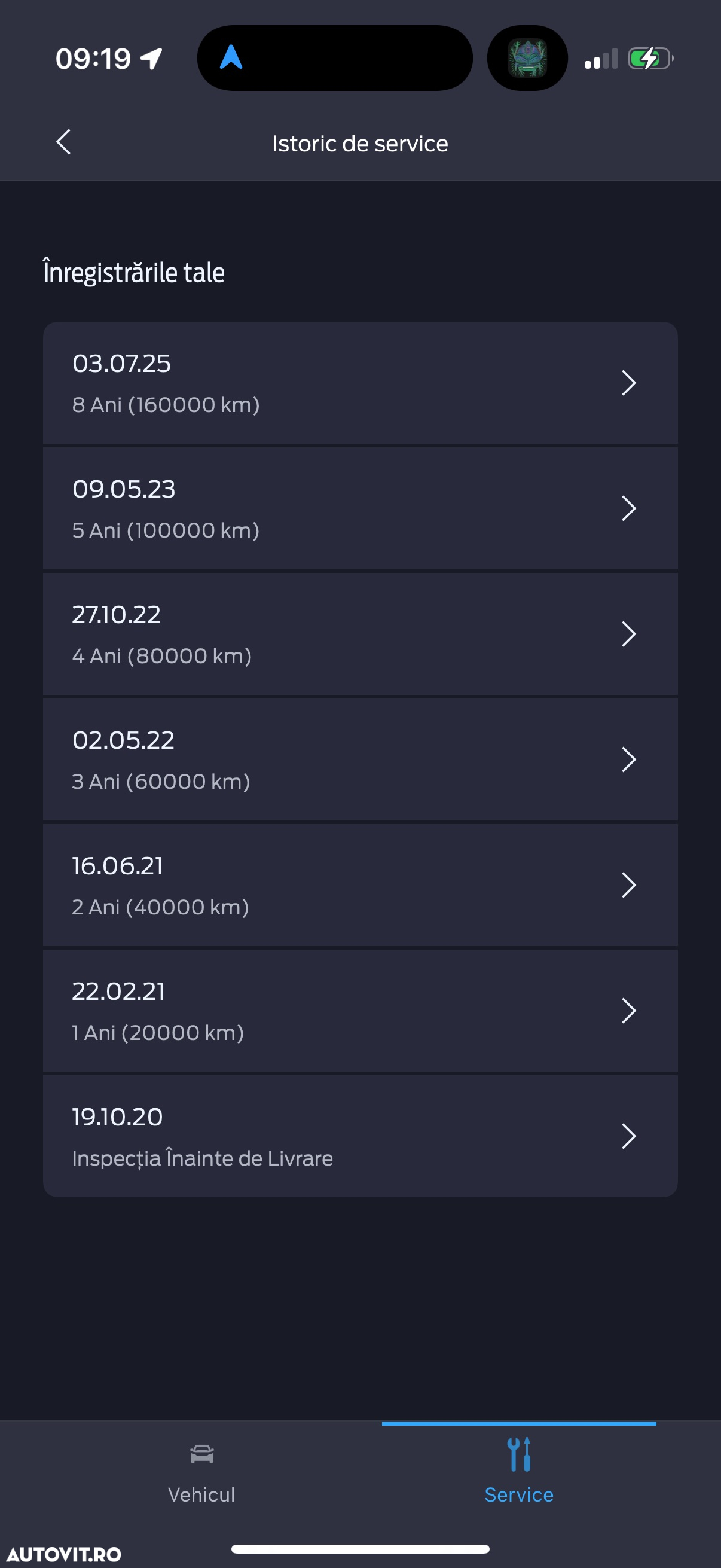Tap the blue navigation arrow in Dynamic Island
Image resolution: width=721 pixels, height=1568 pixels.
tap(231, 57)
